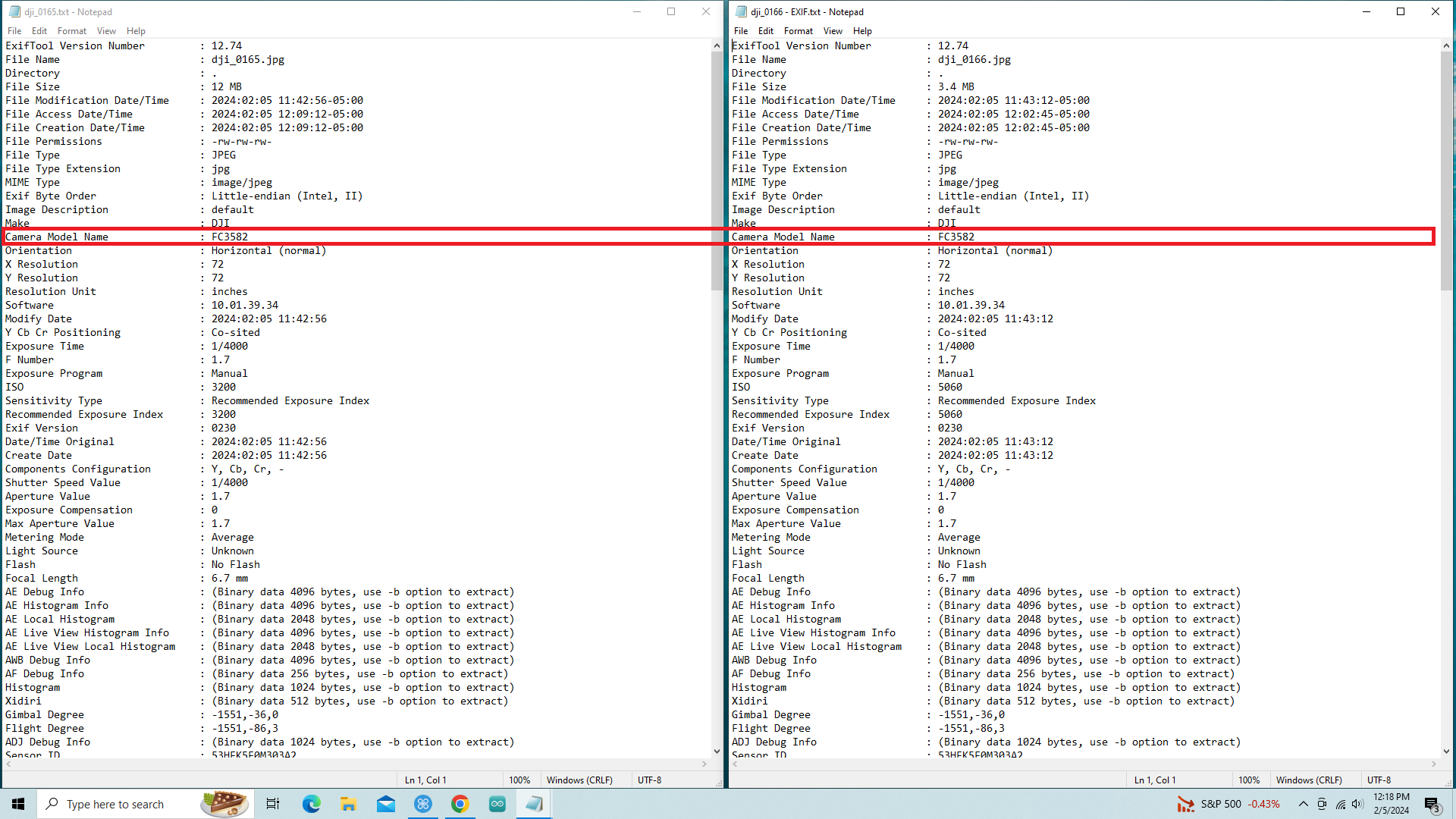Launch the Mail app from taskbar
Viewport: 1456px width, 819px height.
pos(386,804)
